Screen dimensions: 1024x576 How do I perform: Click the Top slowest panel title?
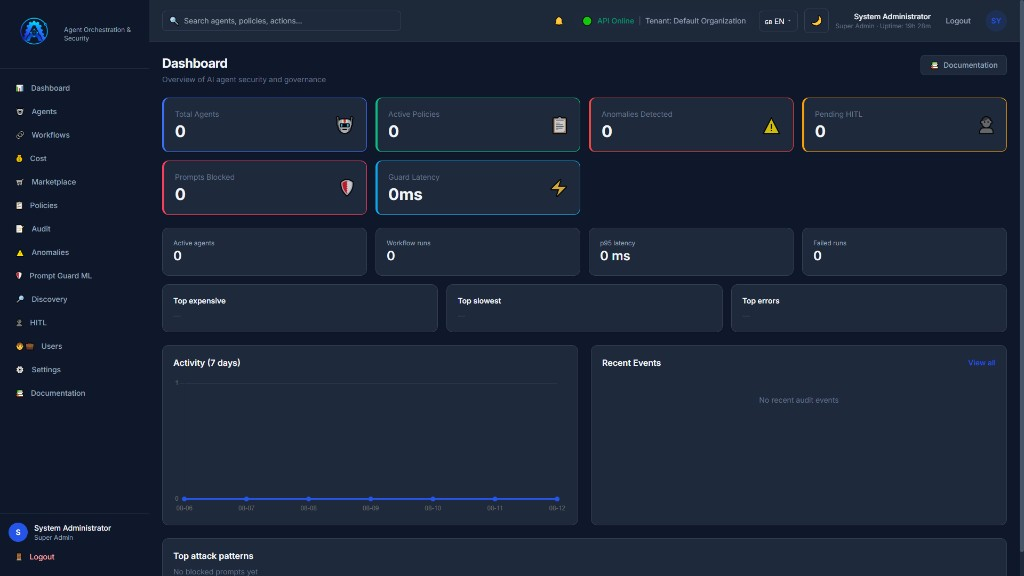click(479, 301)
